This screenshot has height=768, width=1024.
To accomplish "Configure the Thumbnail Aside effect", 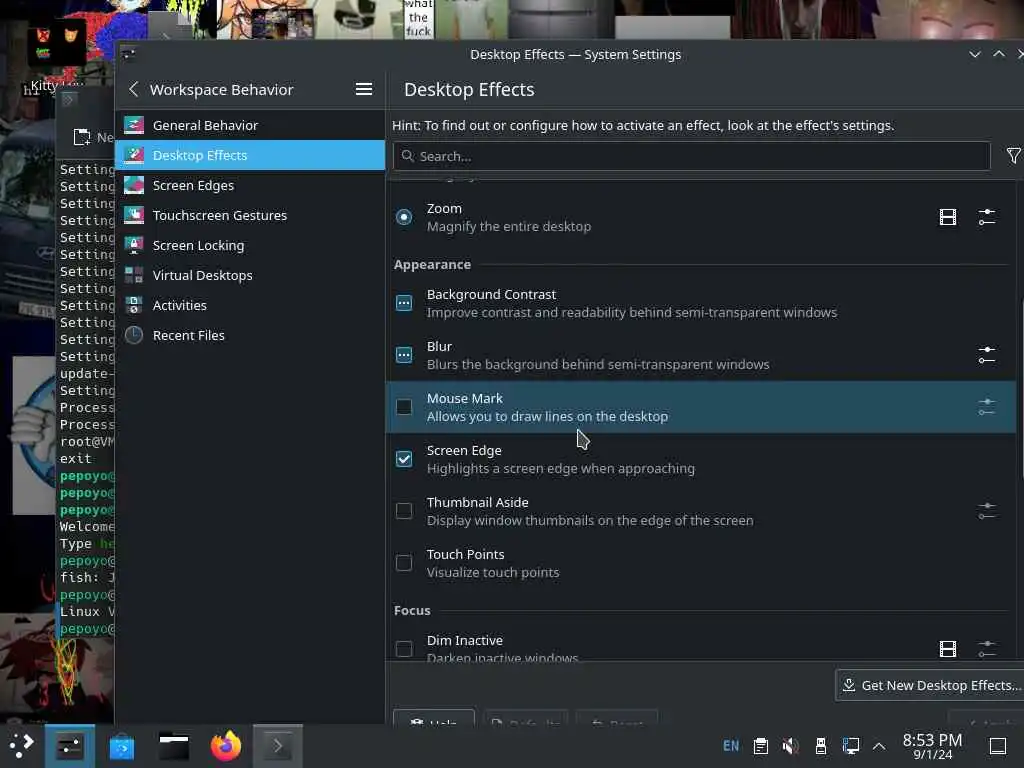I will click(987, 511).
